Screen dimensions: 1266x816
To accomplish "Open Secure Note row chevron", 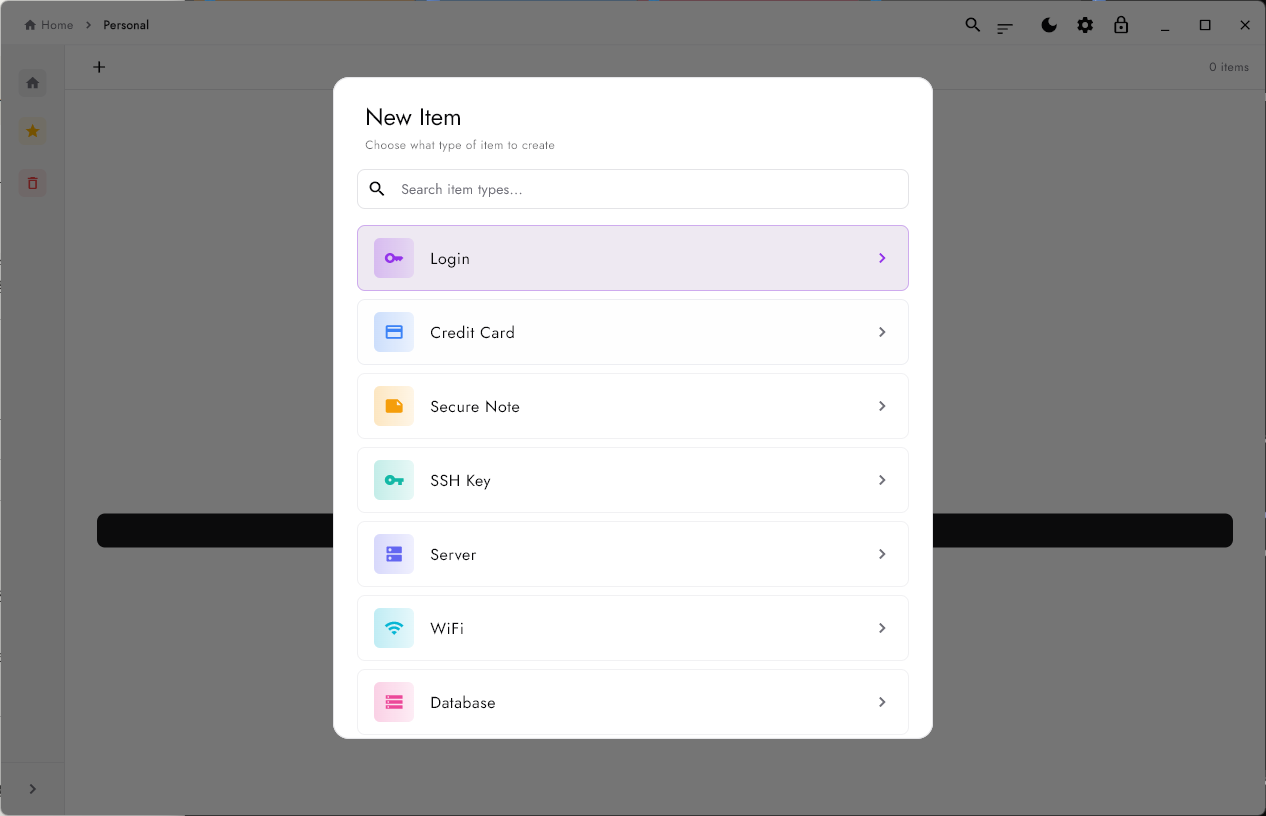I will click(882, 406).
